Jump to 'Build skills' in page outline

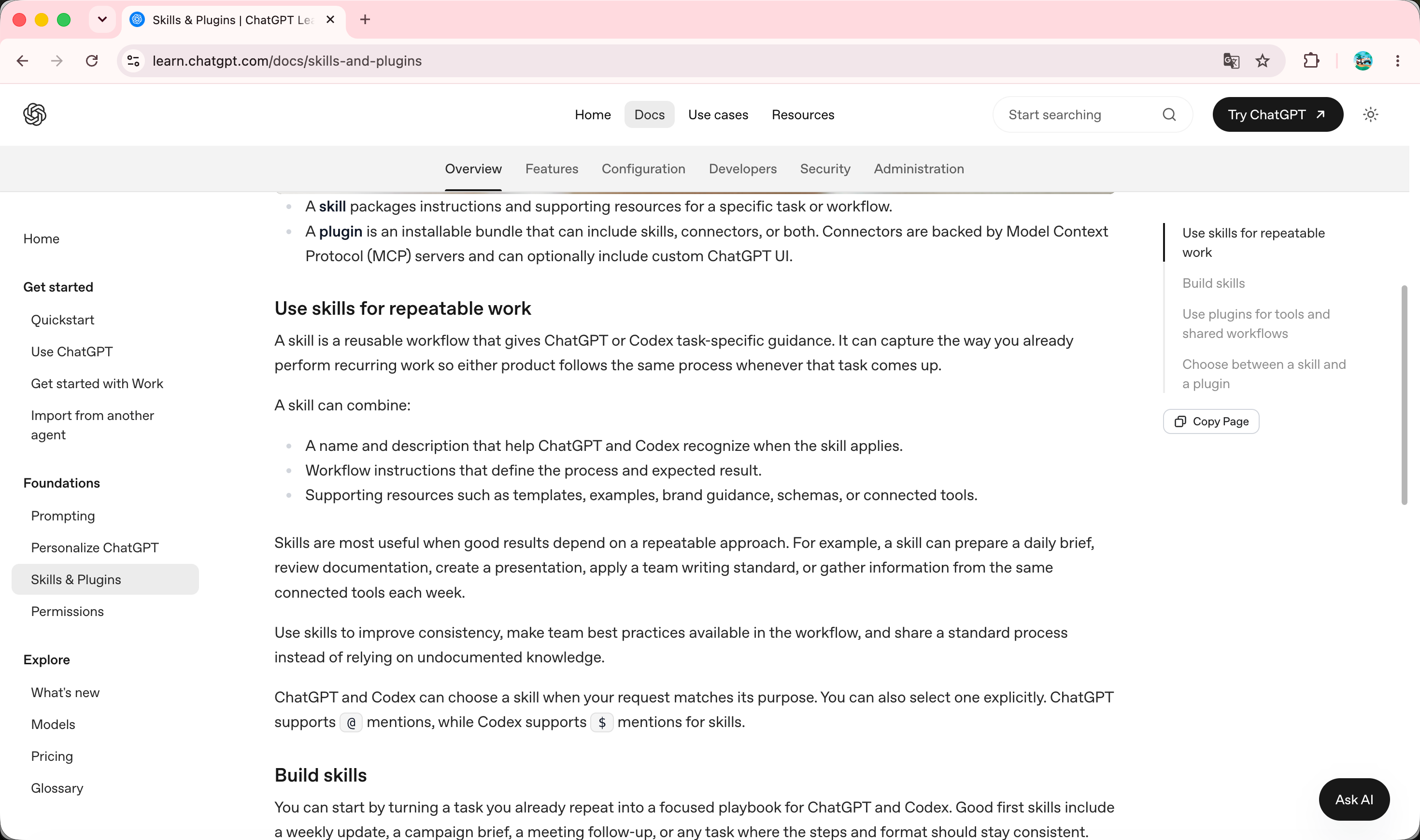(x=1213, y=283)
